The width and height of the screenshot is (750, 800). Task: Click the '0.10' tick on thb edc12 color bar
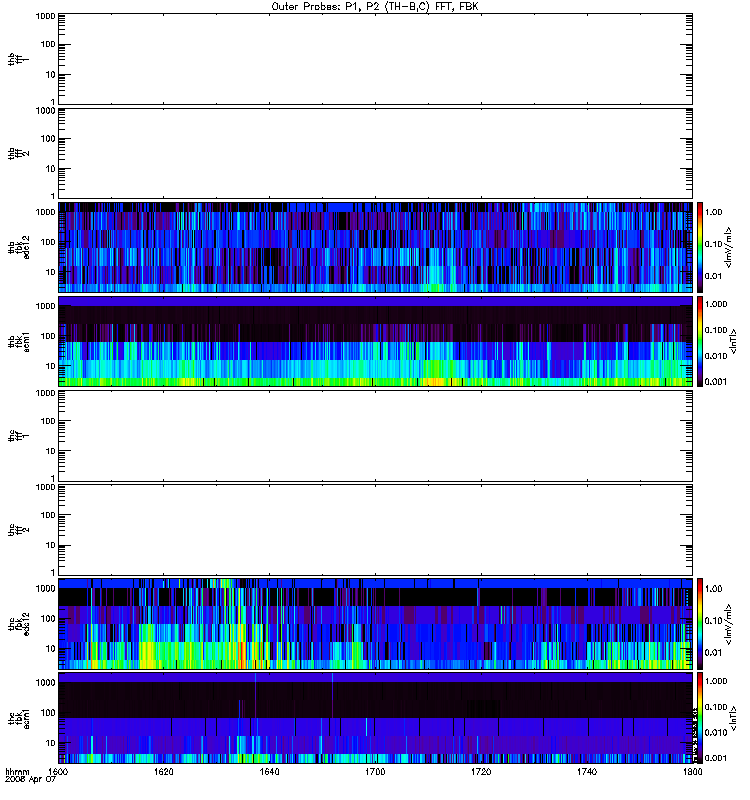pyautogui.click(x=713, y=244)
